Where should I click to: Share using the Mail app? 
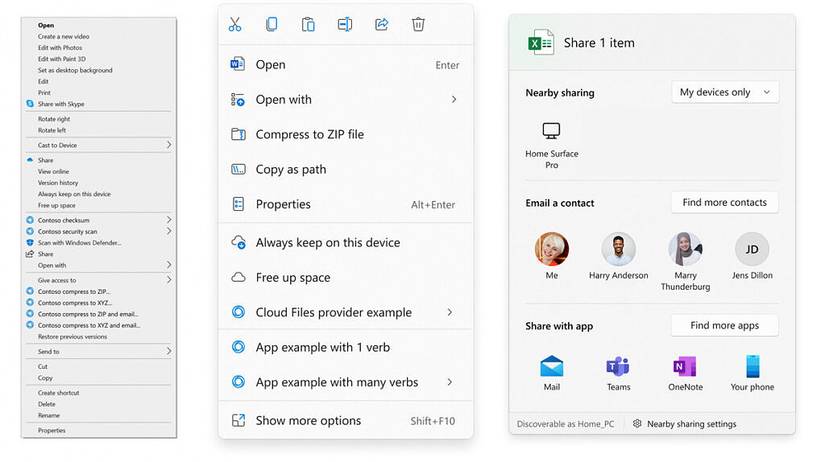[551, 373]
